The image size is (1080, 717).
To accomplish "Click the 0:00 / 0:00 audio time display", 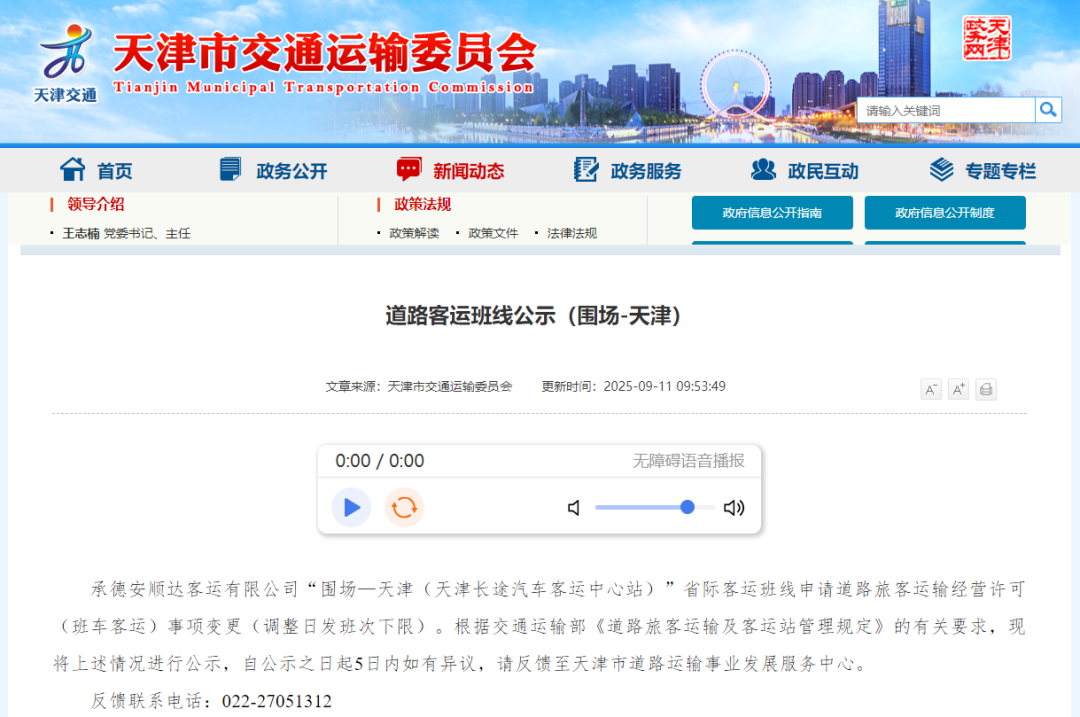I will (x=380, y=461).
